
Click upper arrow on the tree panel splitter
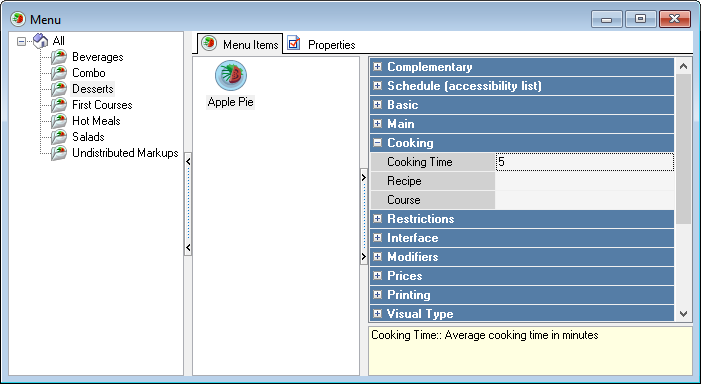click(x=188, y=161)
